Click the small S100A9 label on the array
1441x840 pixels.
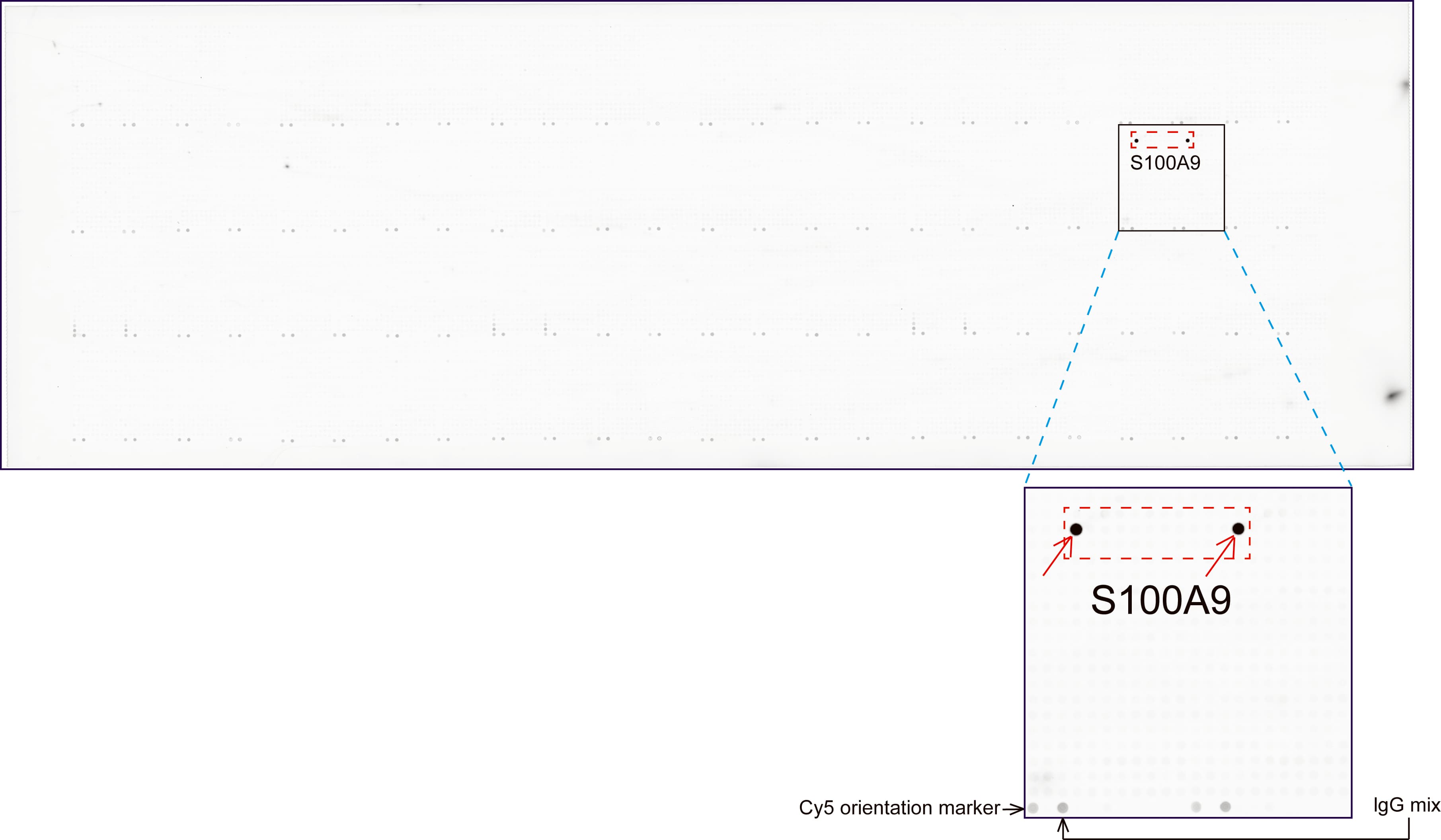1165,163
